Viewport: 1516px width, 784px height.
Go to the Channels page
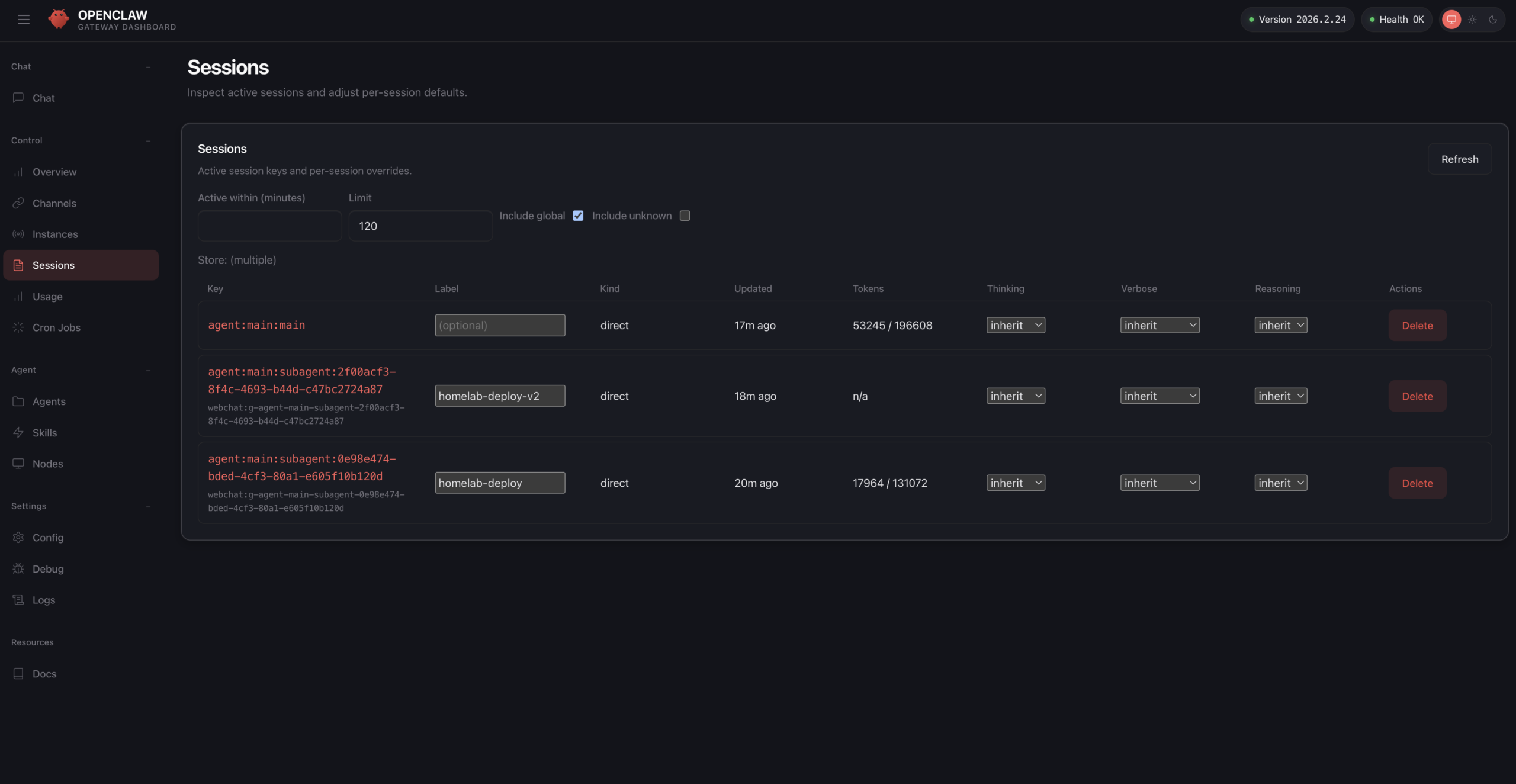pos(54,203)
